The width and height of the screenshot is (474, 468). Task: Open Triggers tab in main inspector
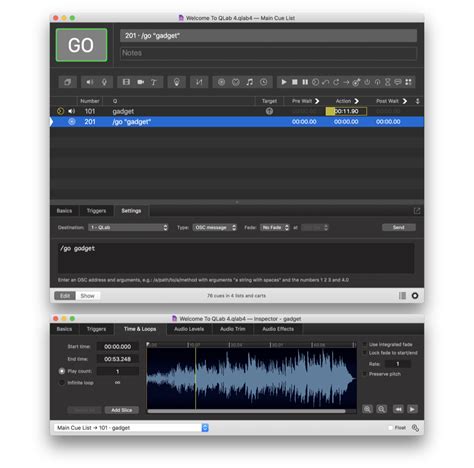96,211
